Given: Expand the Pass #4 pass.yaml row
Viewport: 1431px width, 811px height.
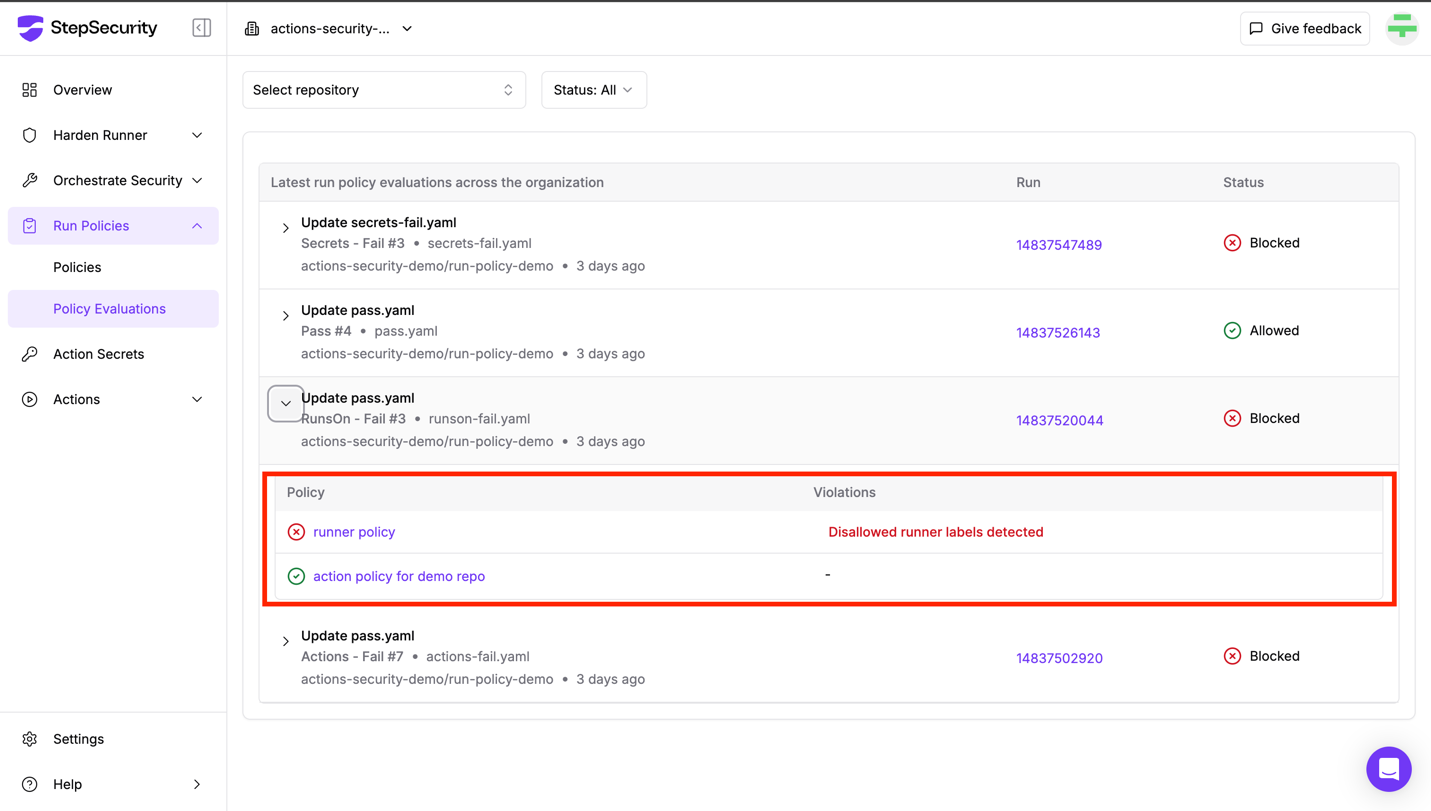Looking at the screenshot, I should click(286, 316).
